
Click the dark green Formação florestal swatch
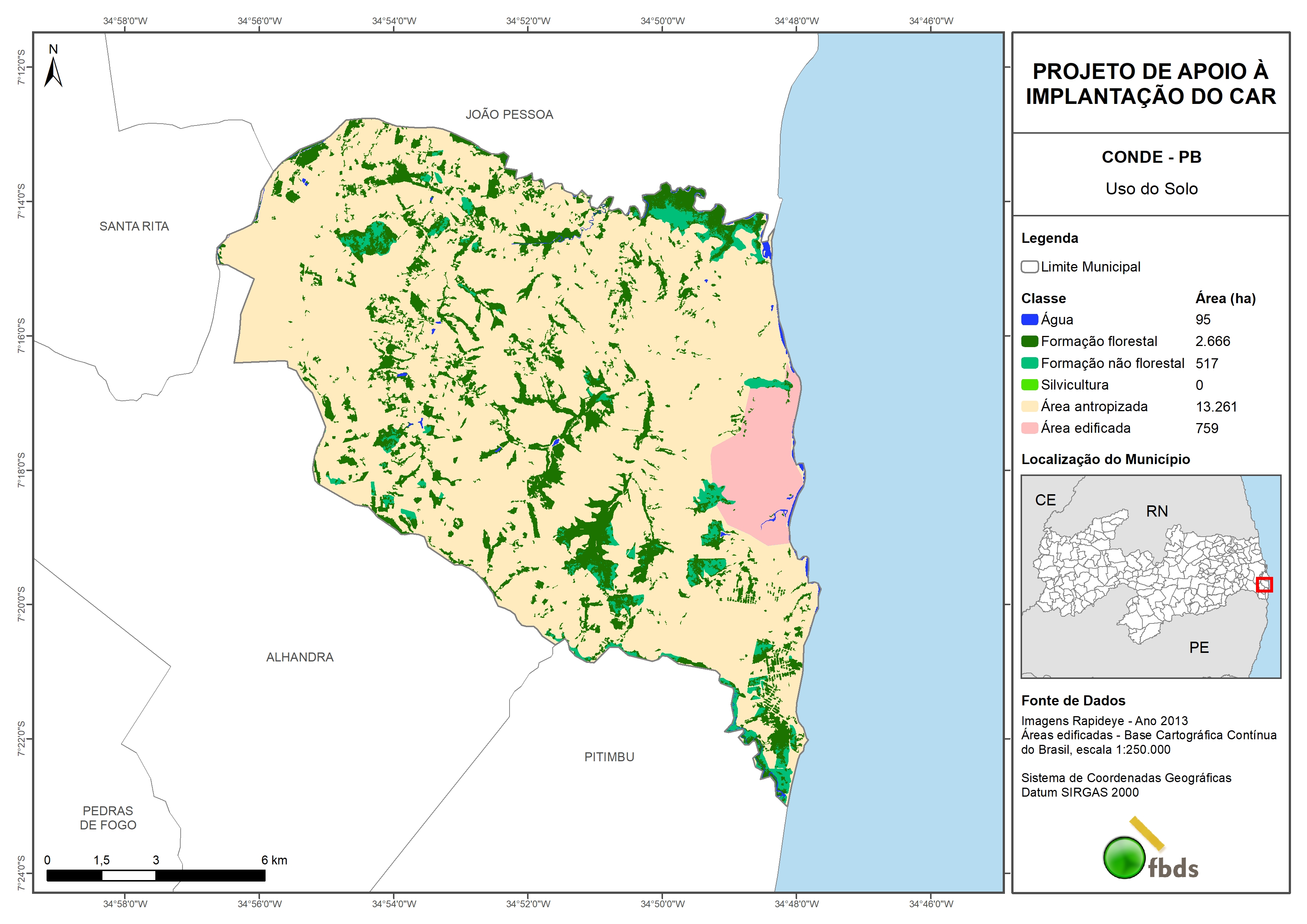click(1029, 342)
